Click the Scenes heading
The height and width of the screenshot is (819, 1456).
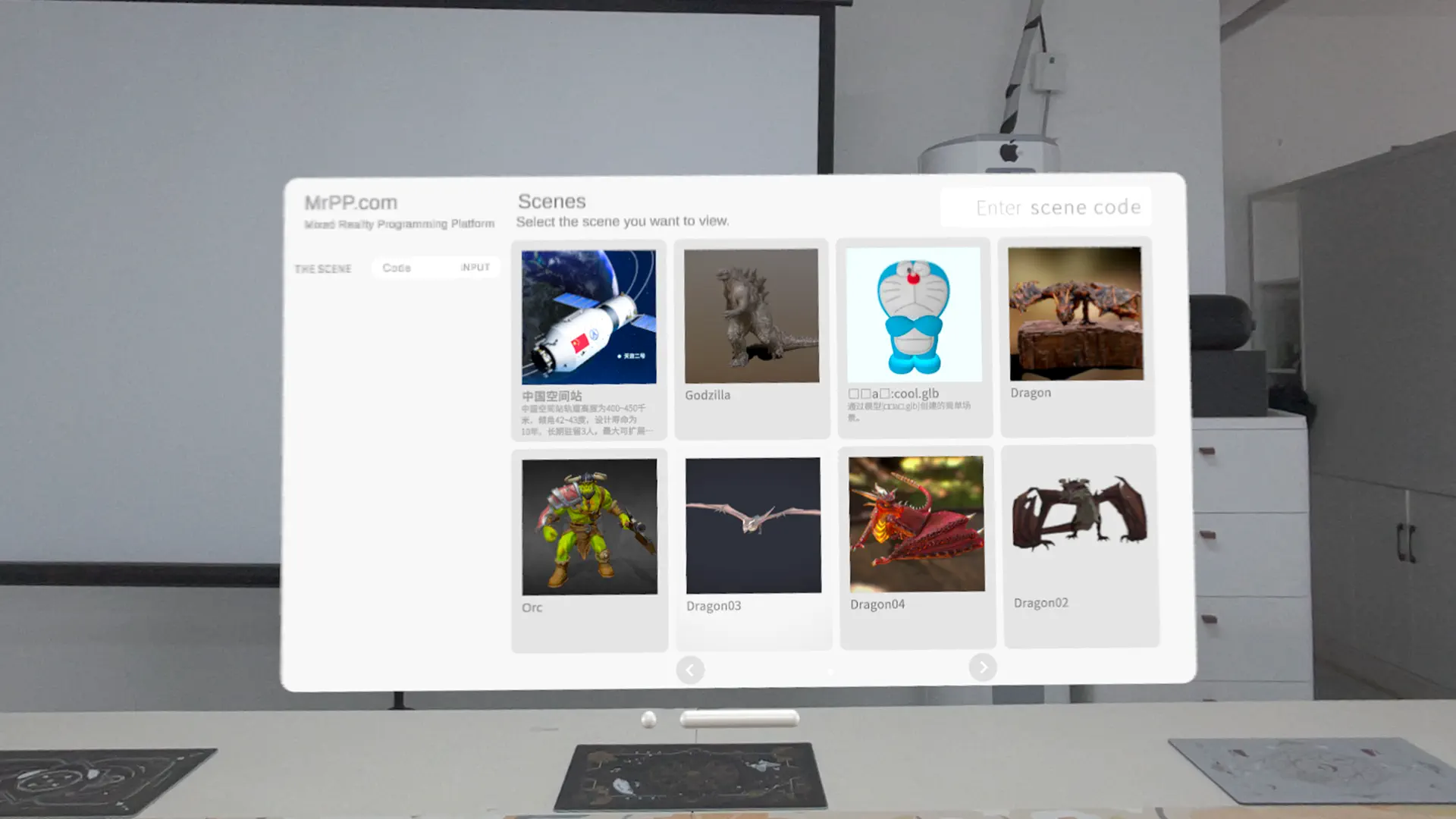click(x=551, y=201)
